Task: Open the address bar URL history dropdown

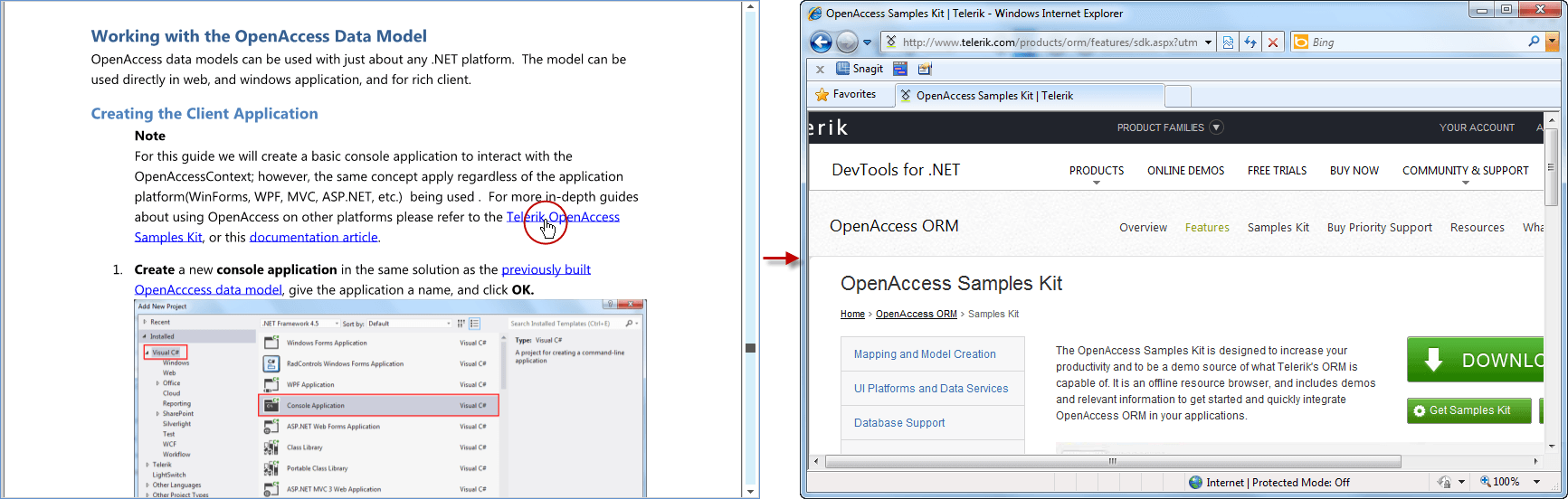Action: [1208, 42]
